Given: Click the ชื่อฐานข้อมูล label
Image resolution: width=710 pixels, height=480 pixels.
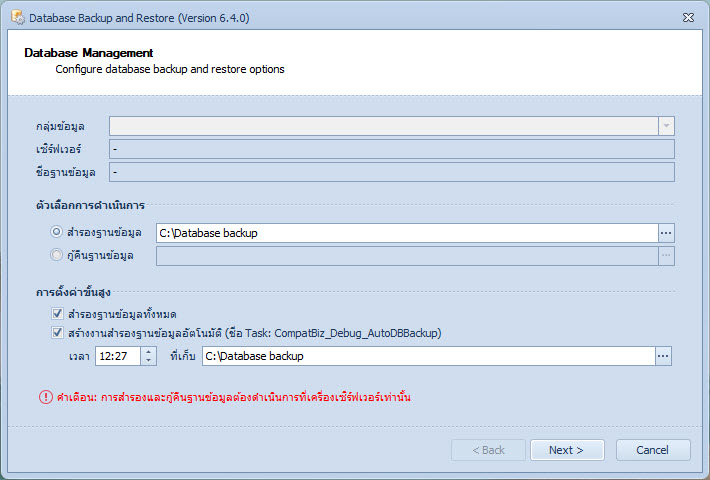Looking at the screenshot, I should [66, 172].
